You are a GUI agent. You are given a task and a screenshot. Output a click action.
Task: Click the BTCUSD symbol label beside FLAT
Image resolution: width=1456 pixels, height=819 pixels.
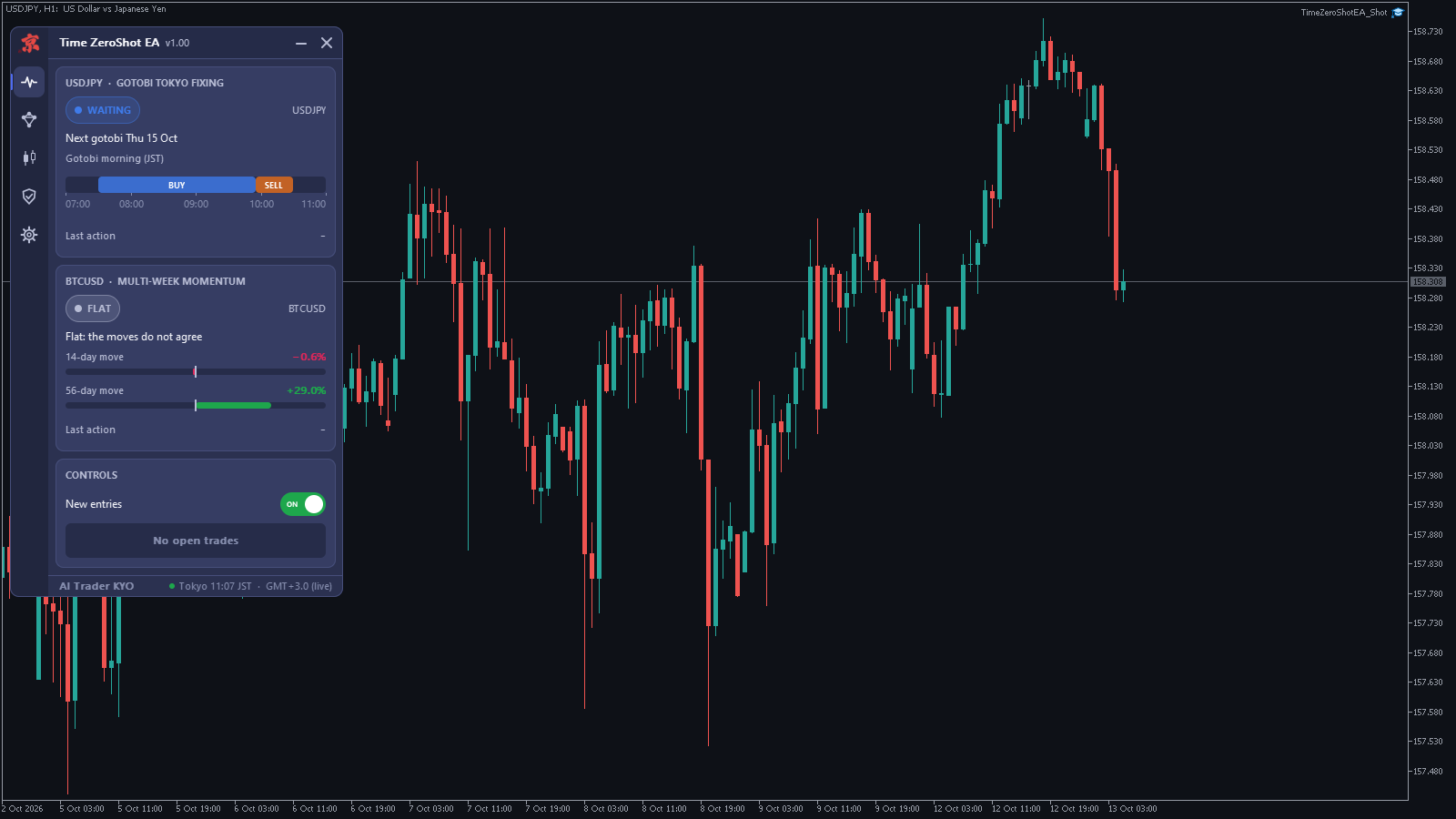coord(307,308)
